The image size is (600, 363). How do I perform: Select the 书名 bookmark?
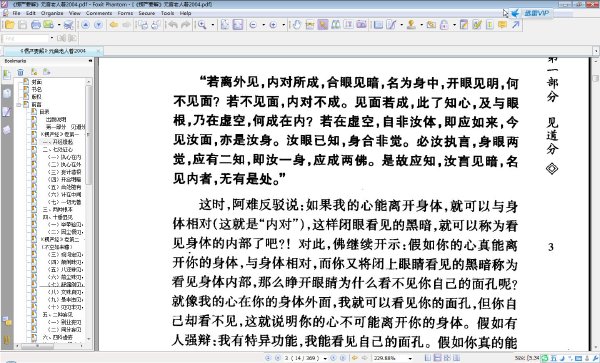(x=37, y=89)
